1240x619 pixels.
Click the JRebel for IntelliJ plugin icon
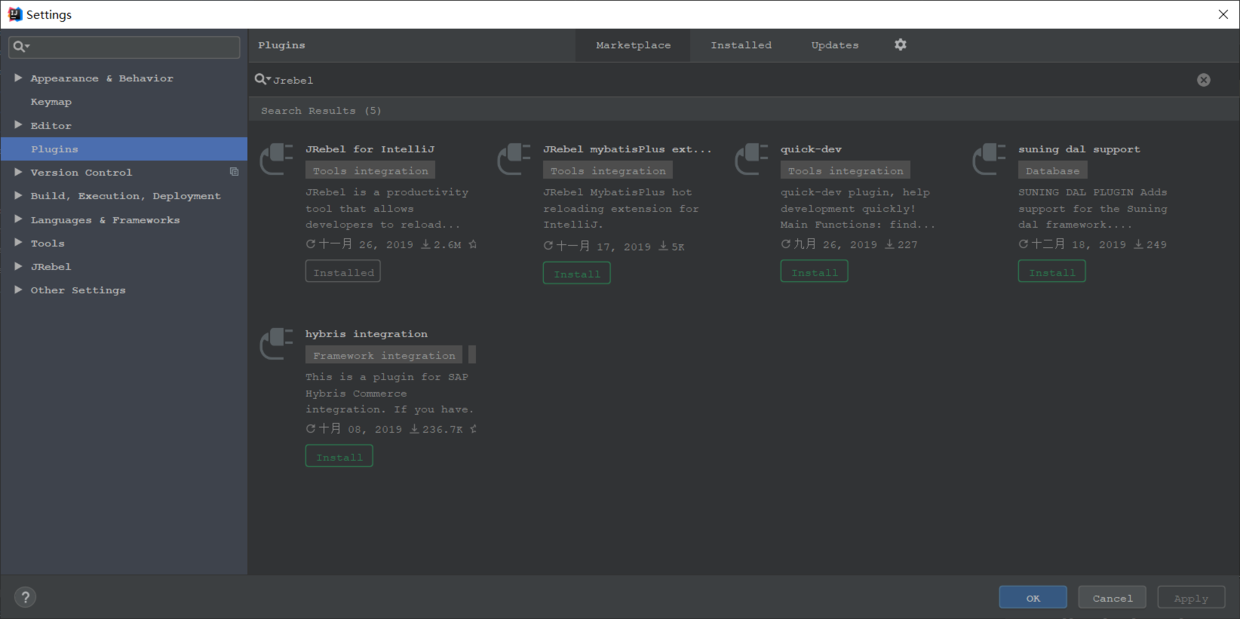coord(276,159)
